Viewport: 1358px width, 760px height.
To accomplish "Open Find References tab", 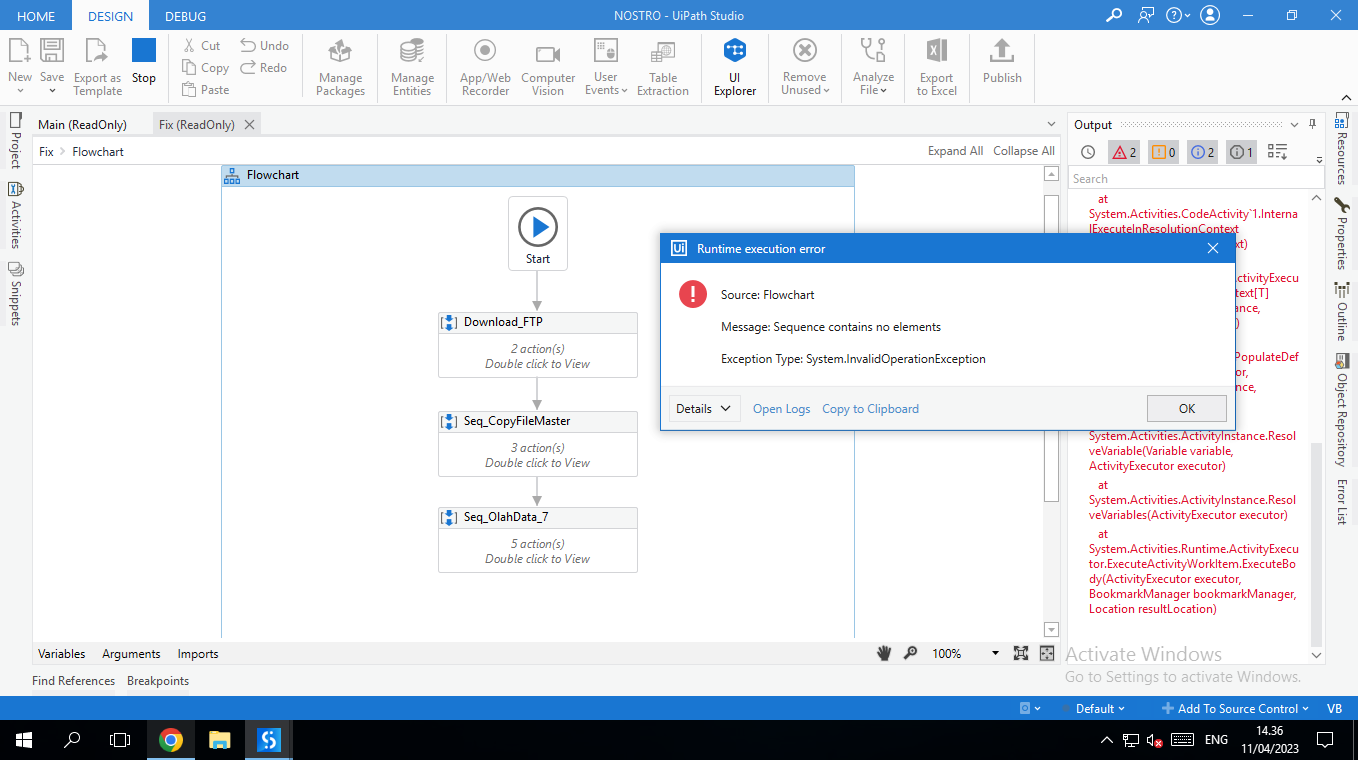I will pos(73,680).
